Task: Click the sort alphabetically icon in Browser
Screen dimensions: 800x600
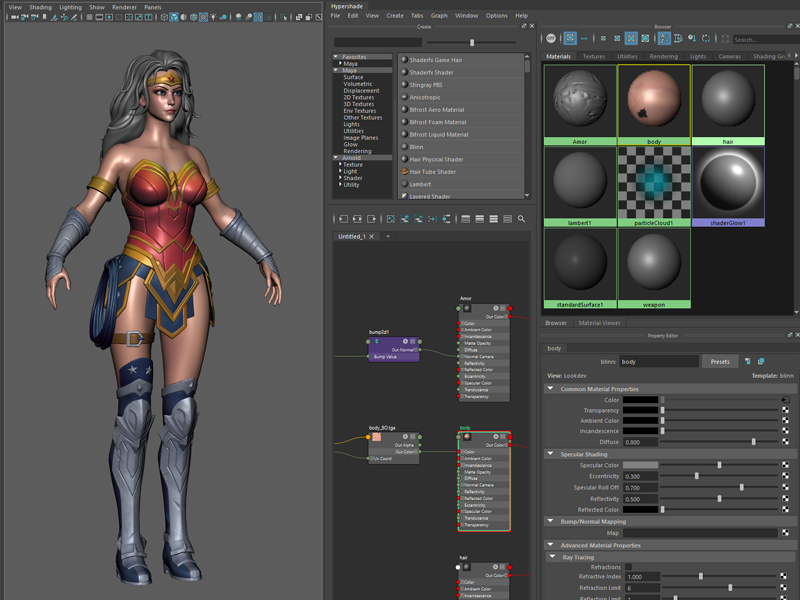Action: point(664,38)
